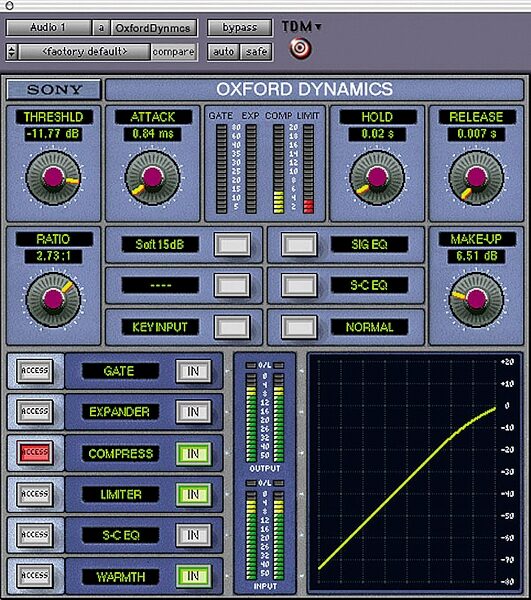Click the COMPRESS section label
Viewport: 531px width, 600px height.
(x=120, y=453)
